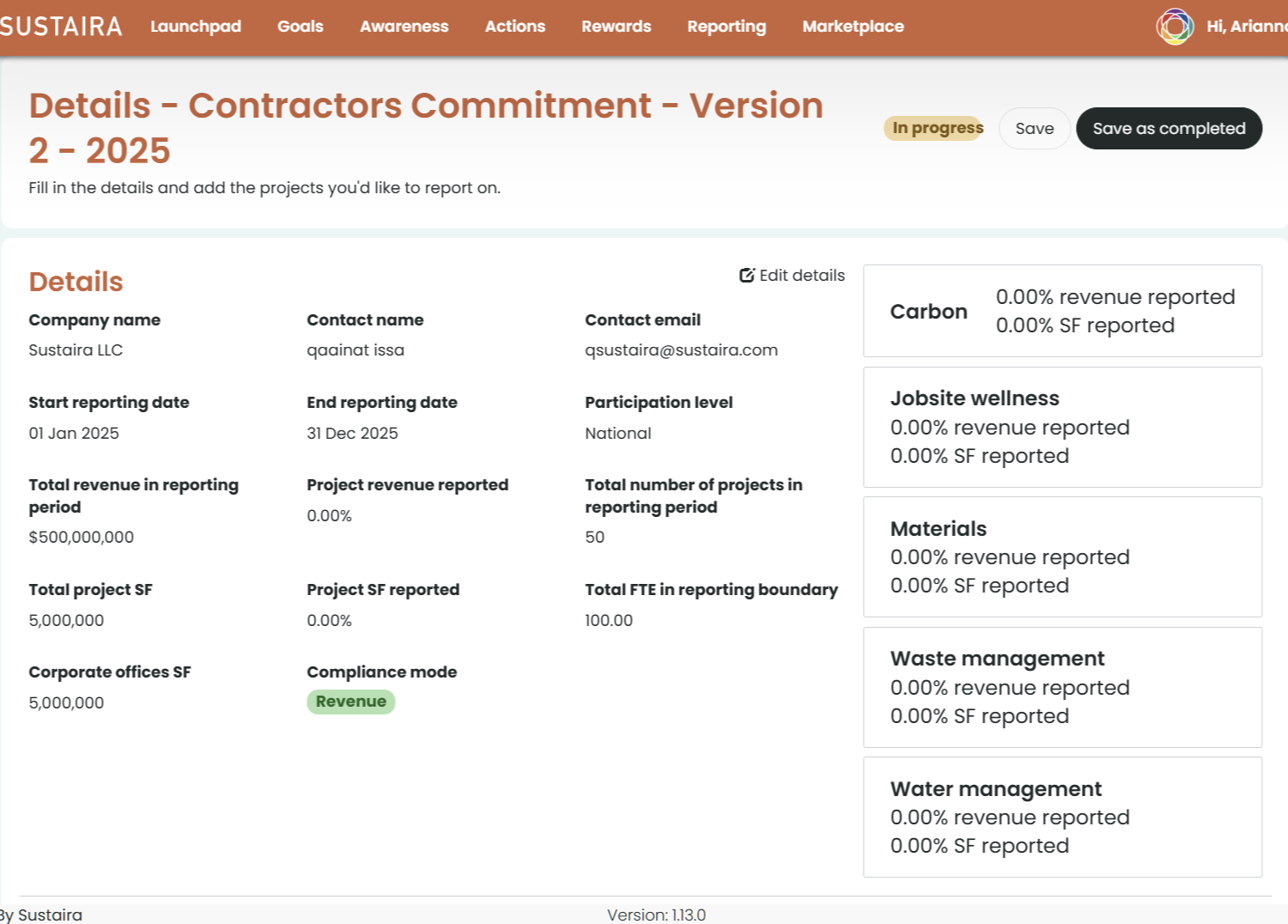Navigate to Reporting
The width and height of the screenshot is (1288, 924).
(726, 27)
